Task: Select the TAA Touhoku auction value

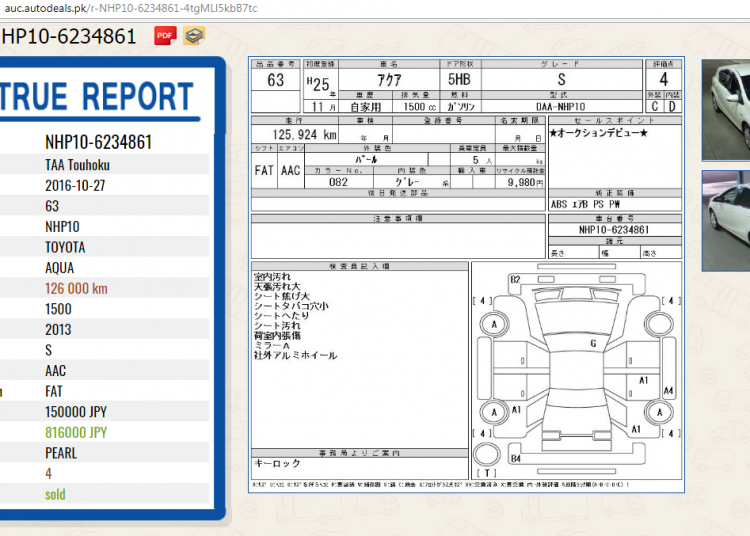Action: (79, 164)
